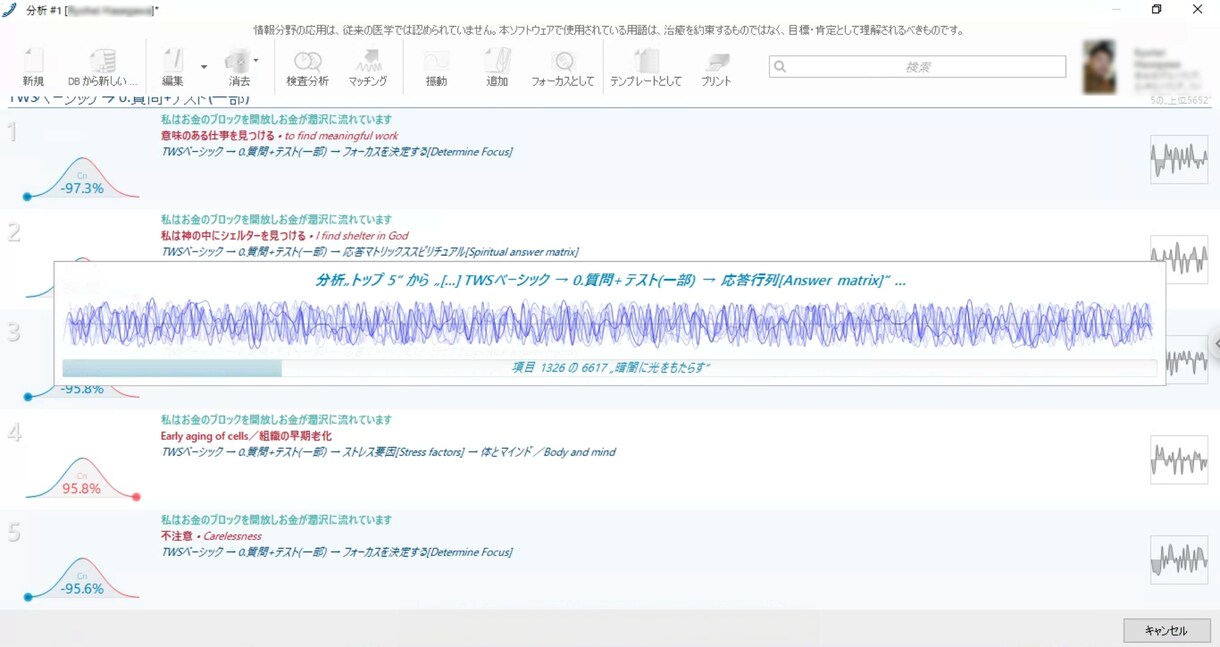Click result number 5 label
This screenshot has width=1220, height=647.
pos(13,532)
